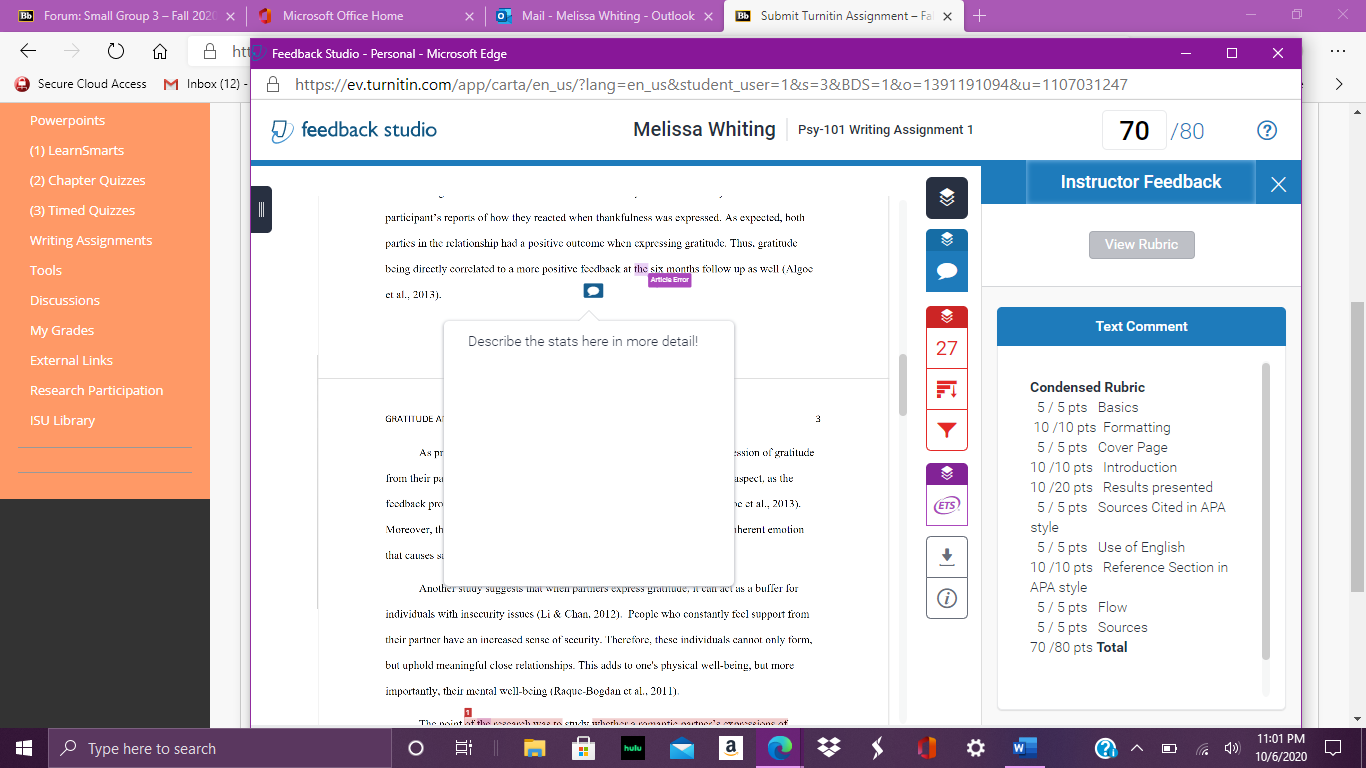Open the Windows notification center
The height and width of the screenshot is (768, 1366).
(x=1331, y=748)
